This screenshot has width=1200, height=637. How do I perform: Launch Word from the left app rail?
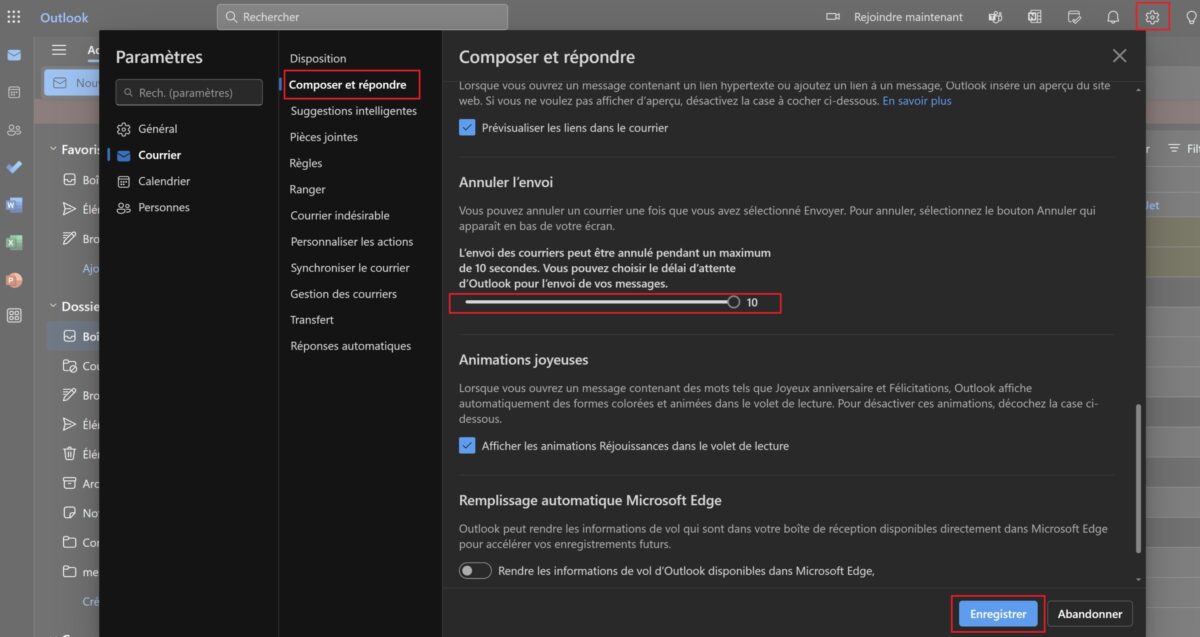[x=14, y=205]
